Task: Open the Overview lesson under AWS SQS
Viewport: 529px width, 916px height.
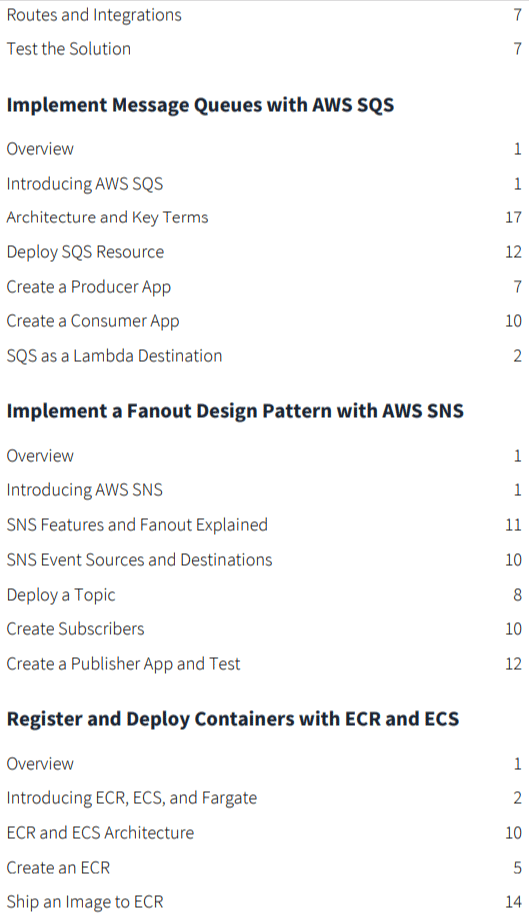Action: point(40,149)
